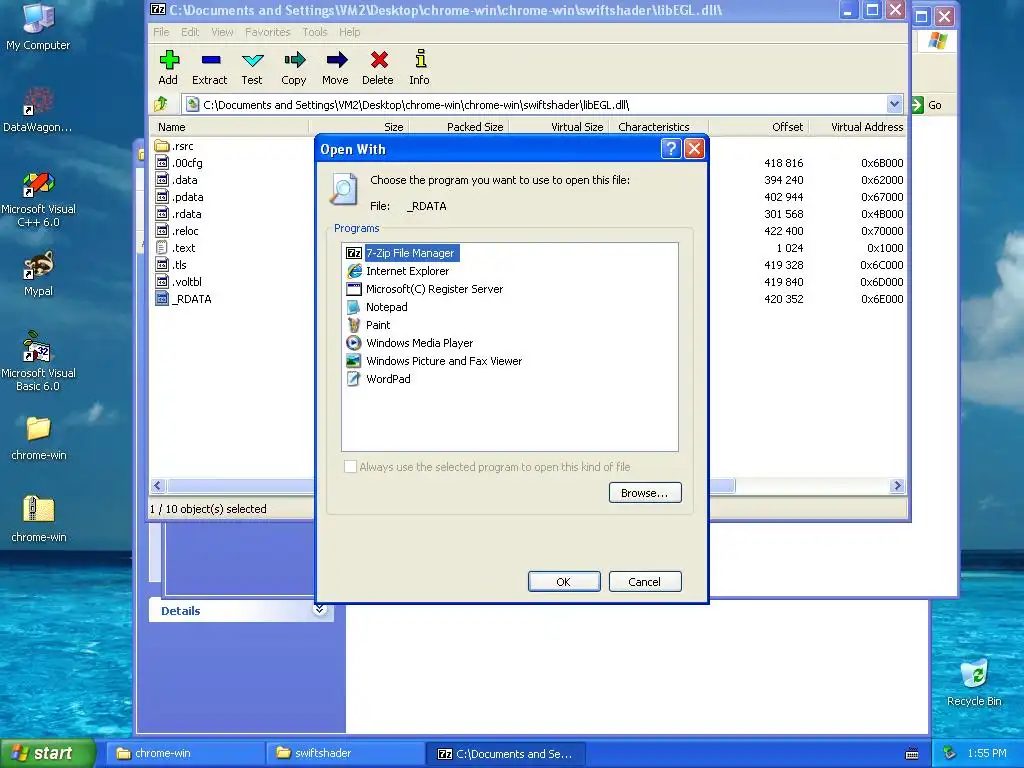Sort by Characteristics column header
This screenshot has height=768, width=1024.
[658, 127]
